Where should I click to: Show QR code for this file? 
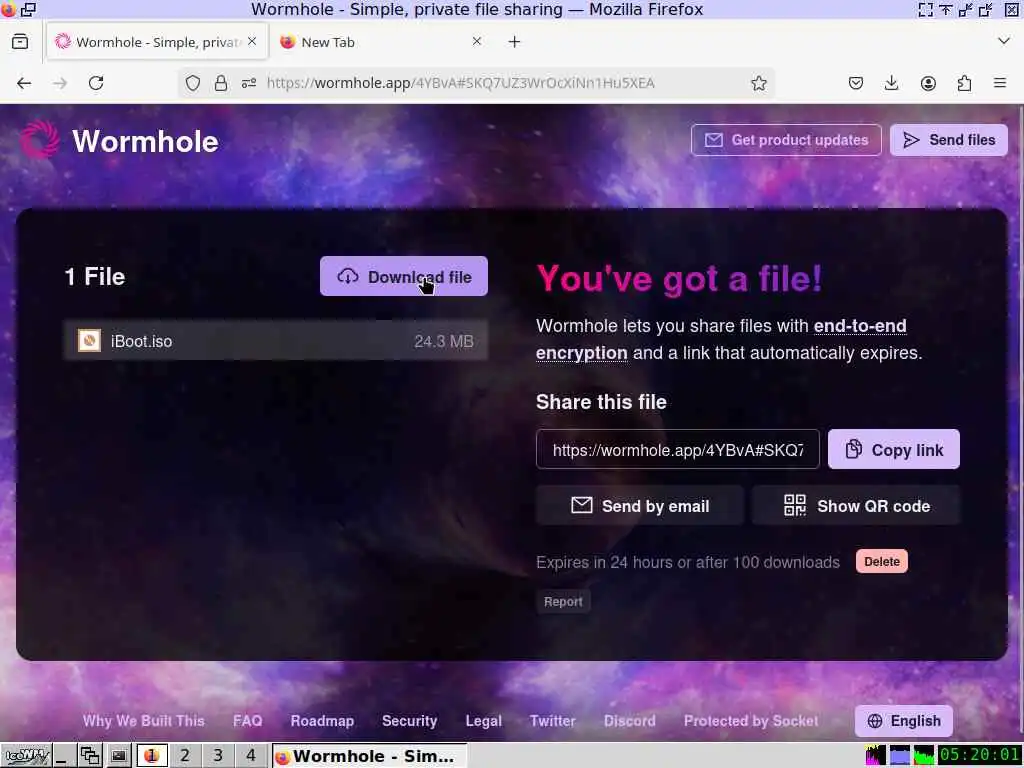[856, 505]
